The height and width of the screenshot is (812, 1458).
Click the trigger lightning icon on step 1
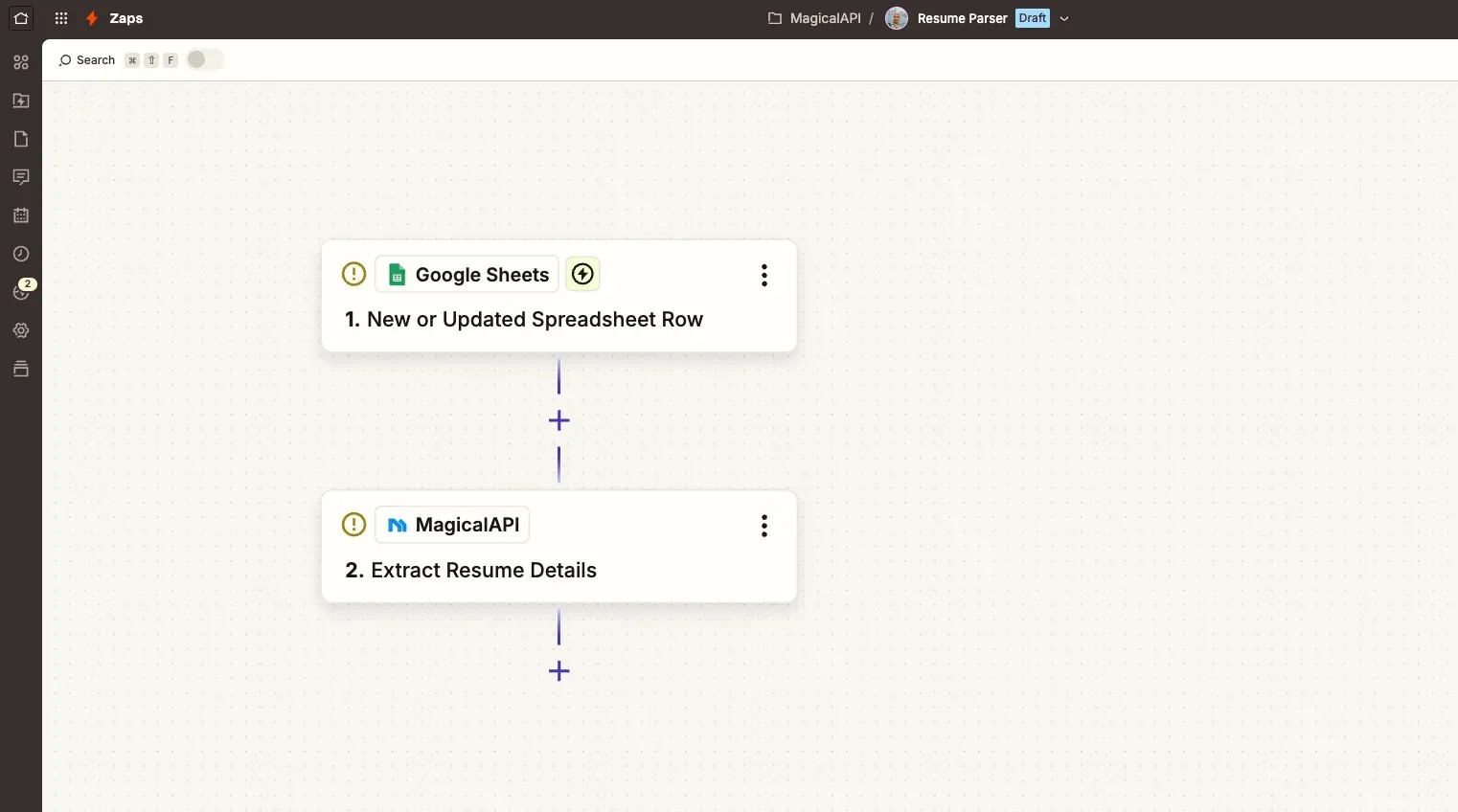582,275
